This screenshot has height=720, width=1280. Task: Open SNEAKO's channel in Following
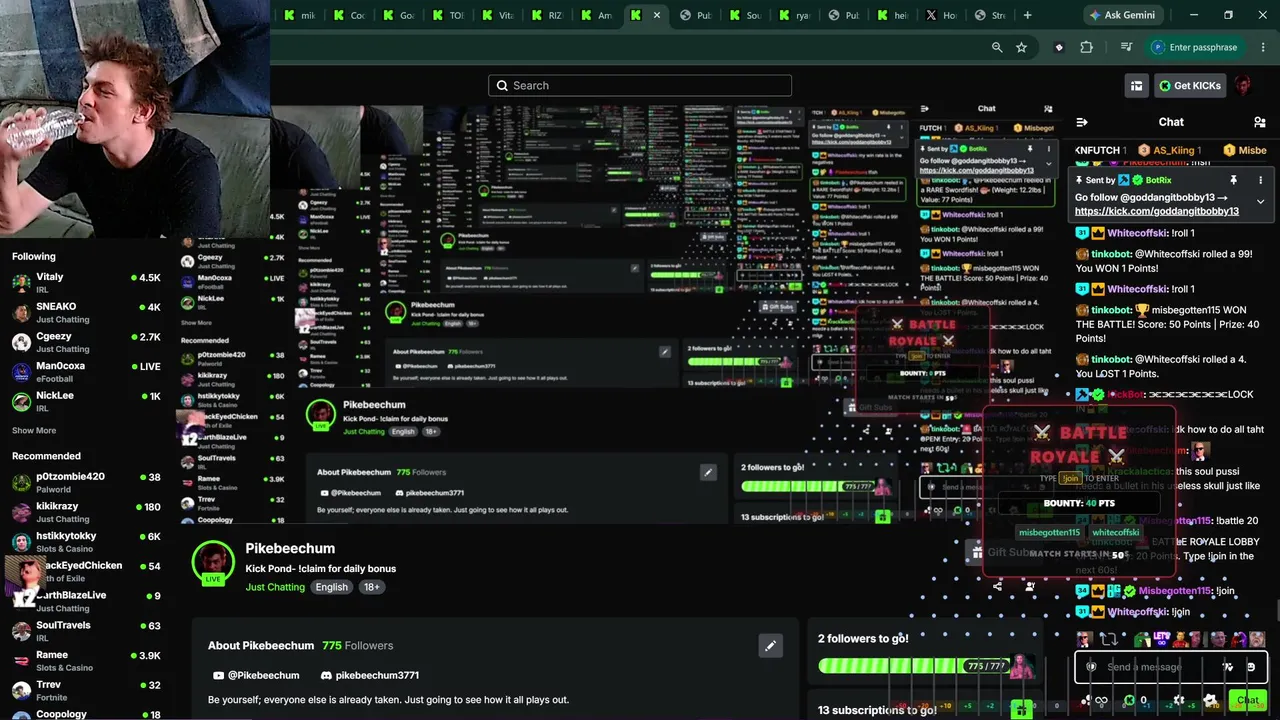85,312
